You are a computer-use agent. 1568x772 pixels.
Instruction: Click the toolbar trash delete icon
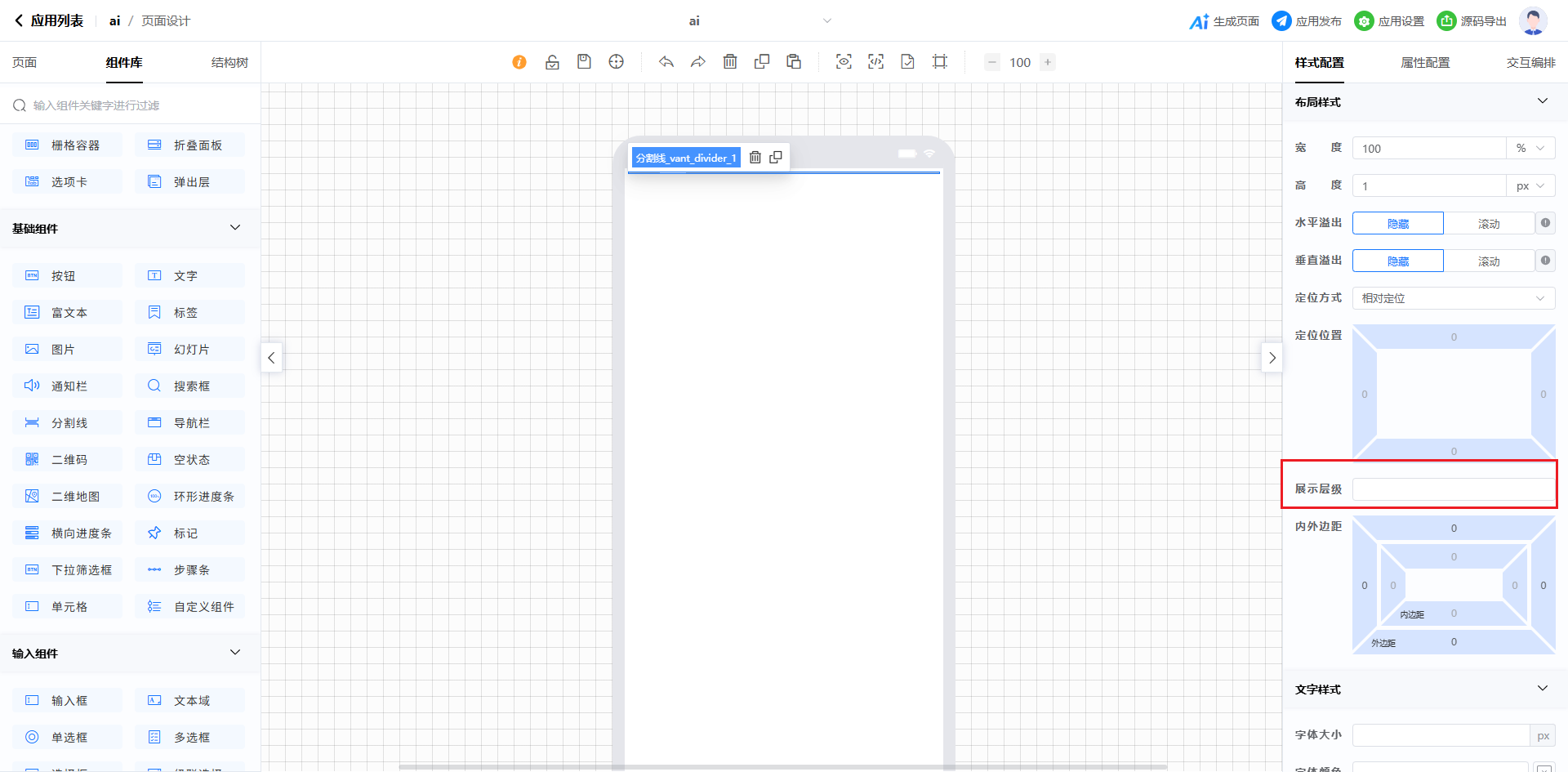[730, 62]
